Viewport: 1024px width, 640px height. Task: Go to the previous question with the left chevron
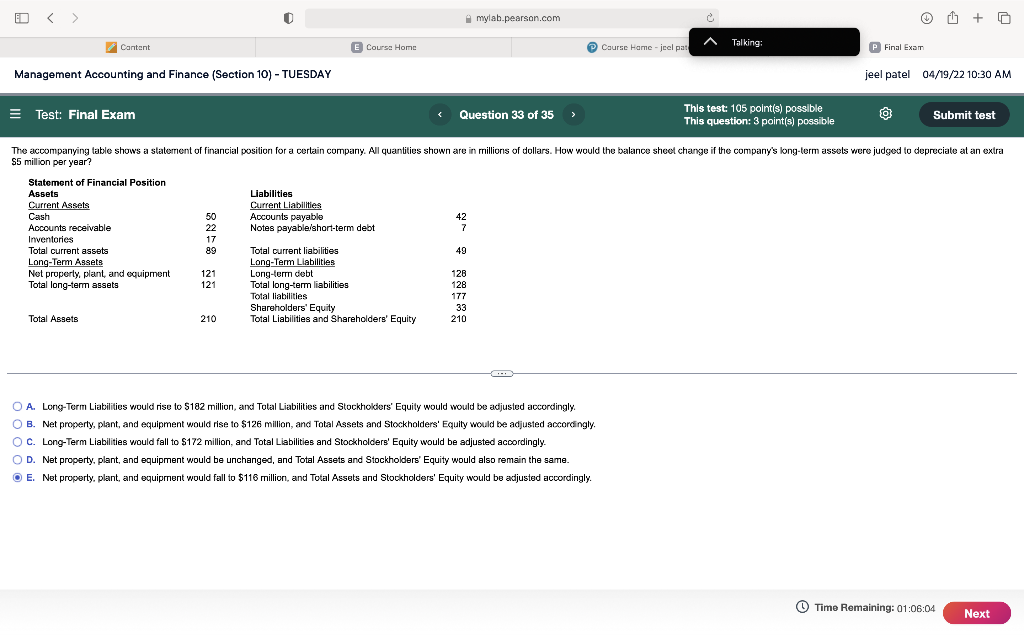click(x=440, y=114)
